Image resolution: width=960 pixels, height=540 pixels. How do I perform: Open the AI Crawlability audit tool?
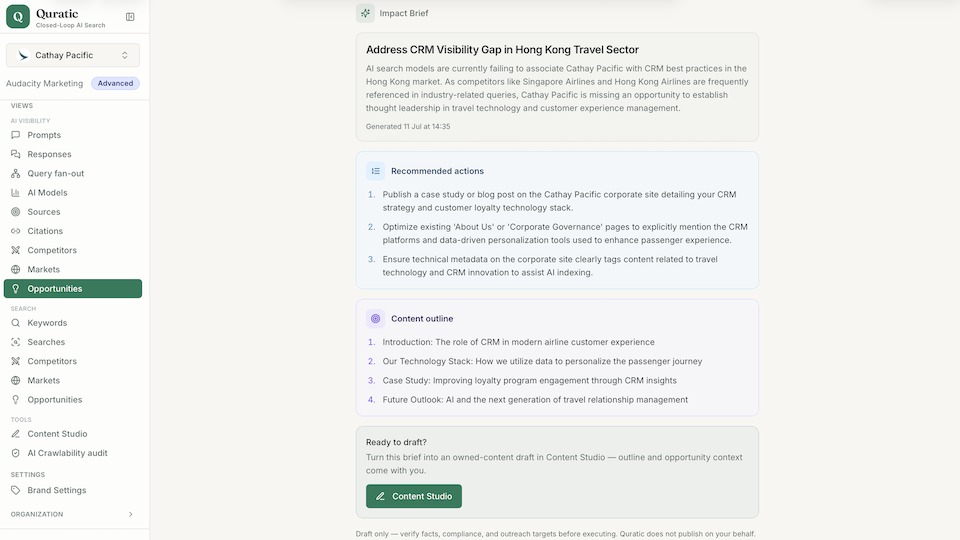(x=73, y=453)
